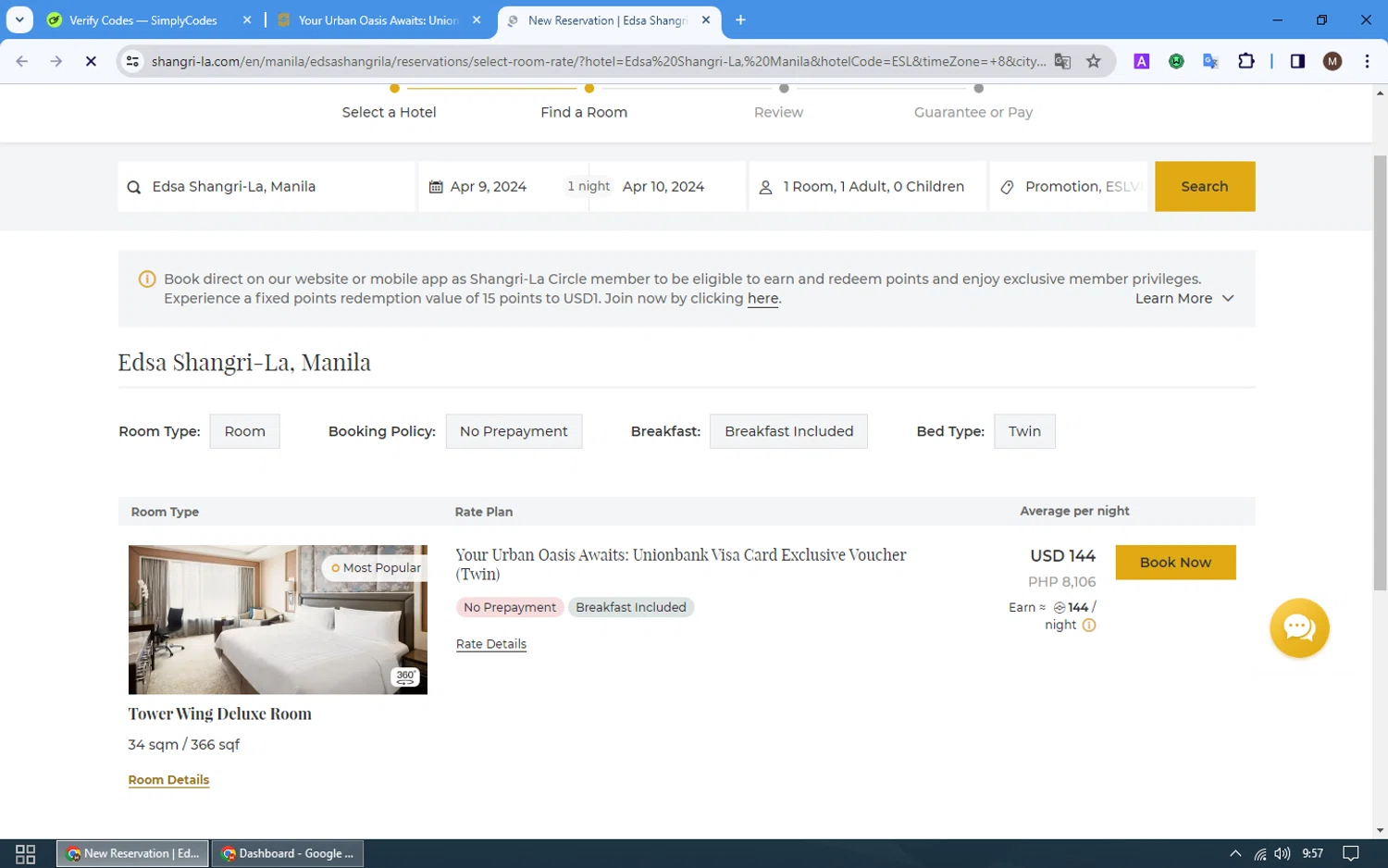Screen dimensions: 1388x868
Task: Click the translate page icon in address bar
Action: (1062, 61)
